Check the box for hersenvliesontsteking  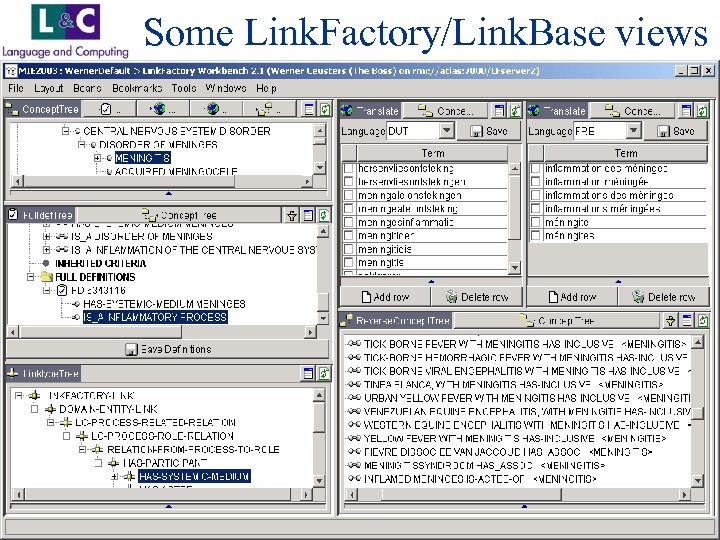pos(349,169)
